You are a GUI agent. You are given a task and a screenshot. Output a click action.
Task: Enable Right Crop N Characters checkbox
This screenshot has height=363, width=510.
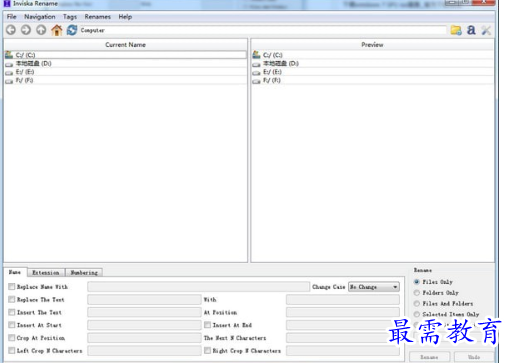[207, 351]
